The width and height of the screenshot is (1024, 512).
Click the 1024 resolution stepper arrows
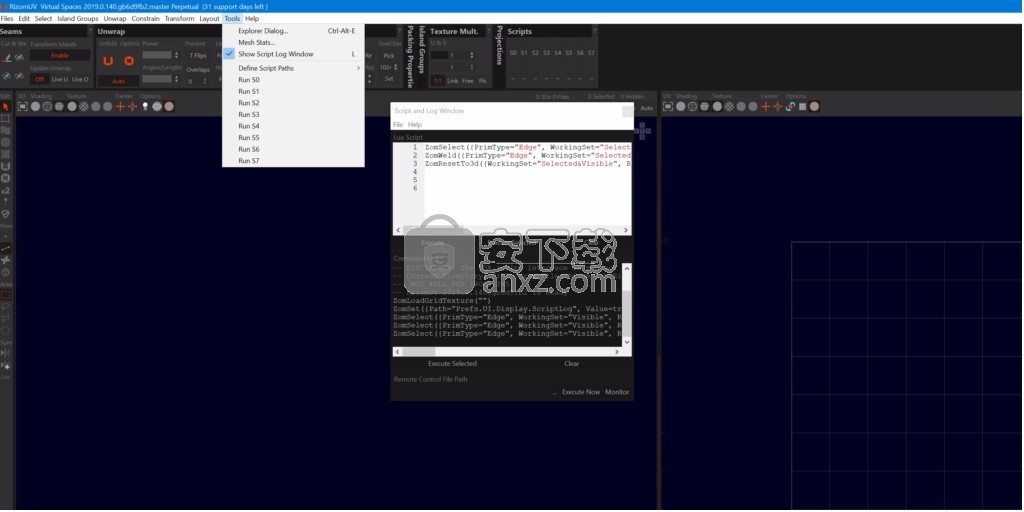coord(396,67)
